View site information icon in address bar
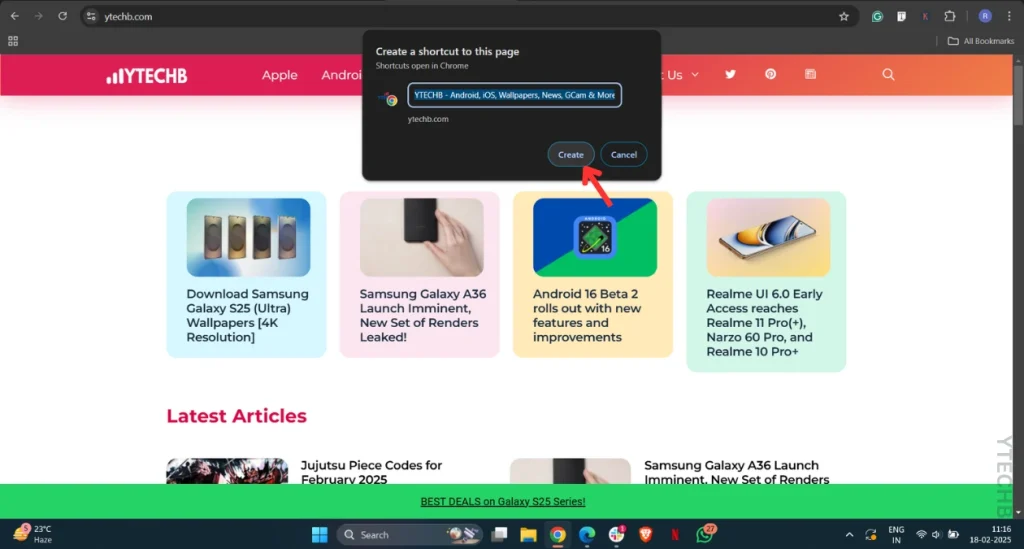The image size is (1024, 549). point(91,16)
